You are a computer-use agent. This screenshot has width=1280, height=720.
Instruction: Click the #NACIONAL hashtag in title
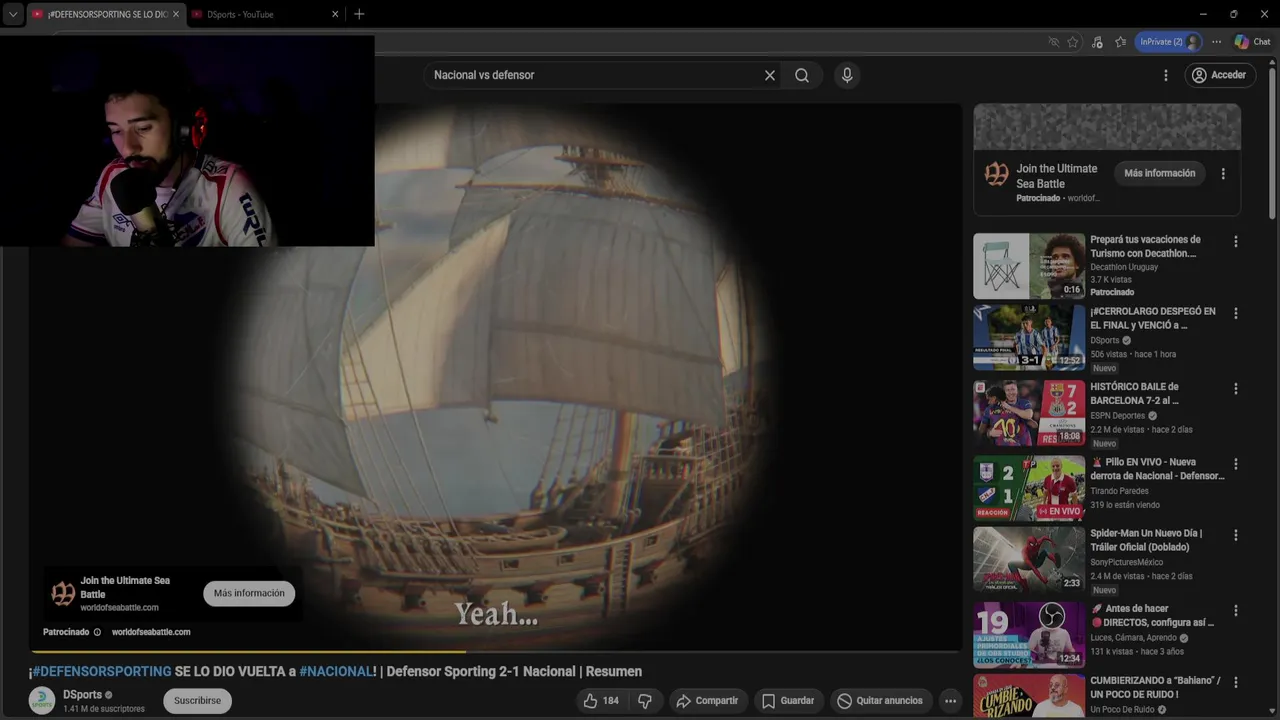coord(336,671)
